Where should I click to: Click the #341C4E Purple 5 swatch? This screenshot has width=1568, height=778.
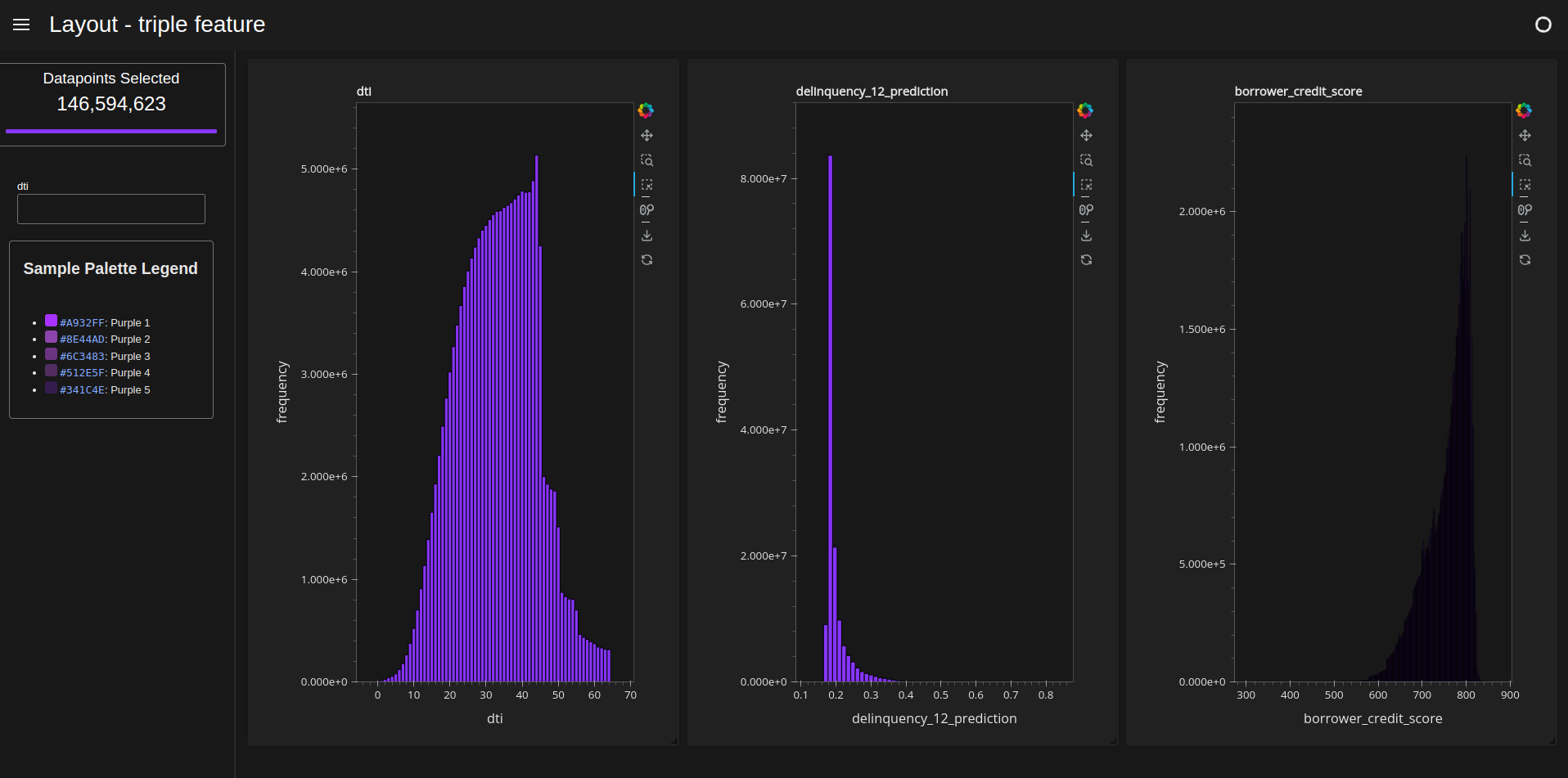(x=51, y=388)
